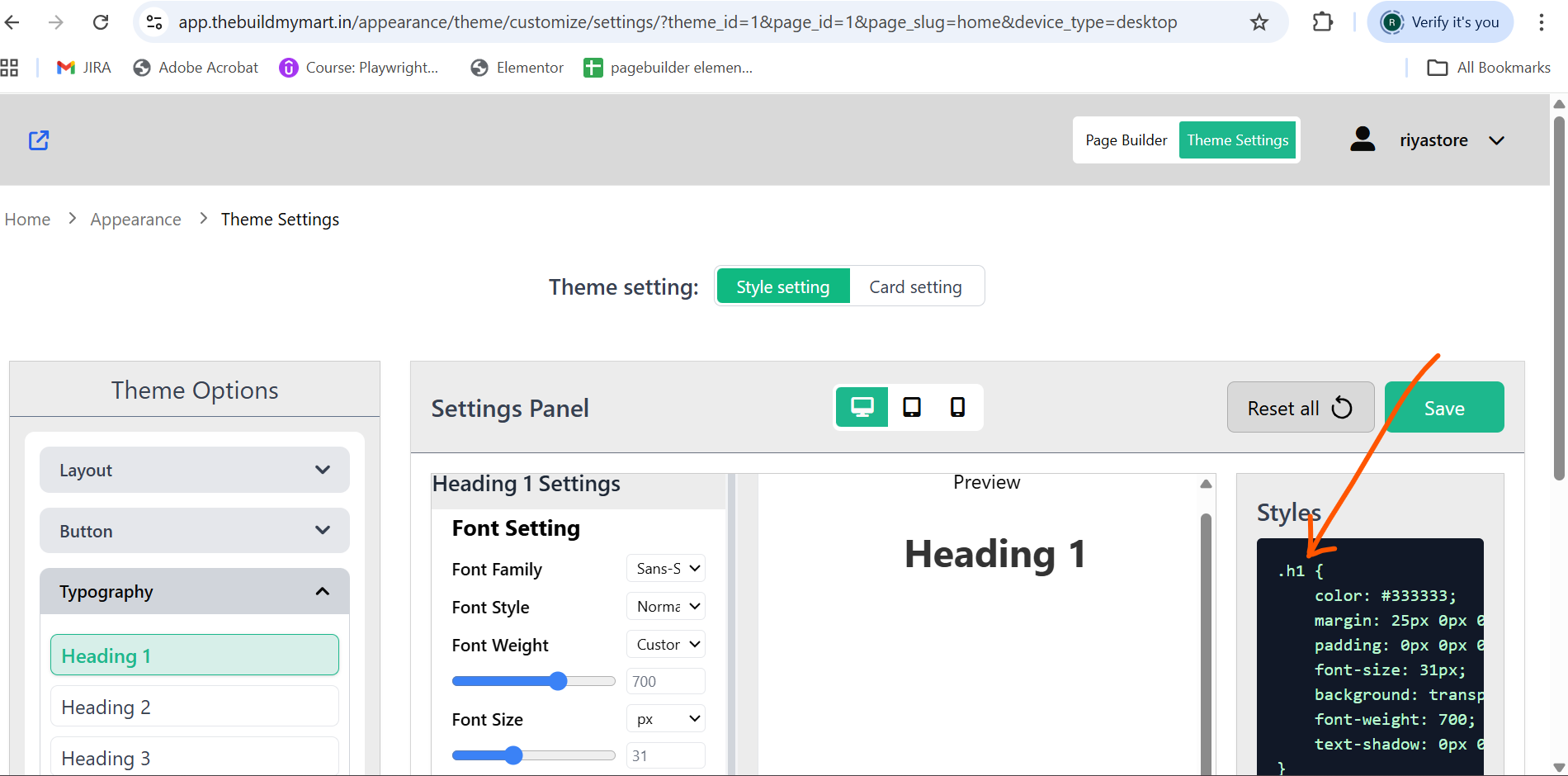Expand the Layout section

pos(195,470)
